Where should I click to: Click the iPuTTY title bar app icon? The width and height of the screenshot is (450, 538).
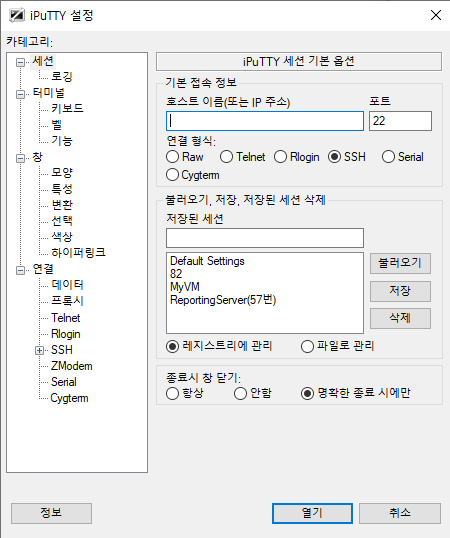(17, 15)
